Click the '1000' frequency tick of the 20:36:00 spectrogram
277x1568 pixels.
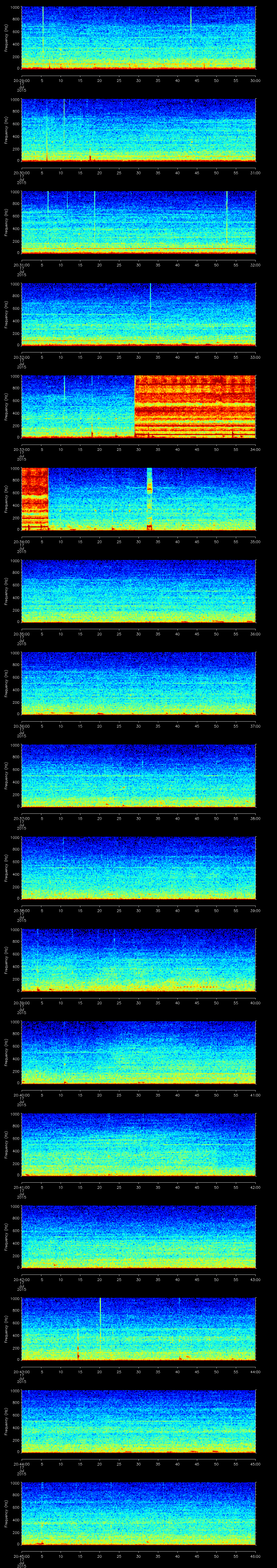coord(15,653)
